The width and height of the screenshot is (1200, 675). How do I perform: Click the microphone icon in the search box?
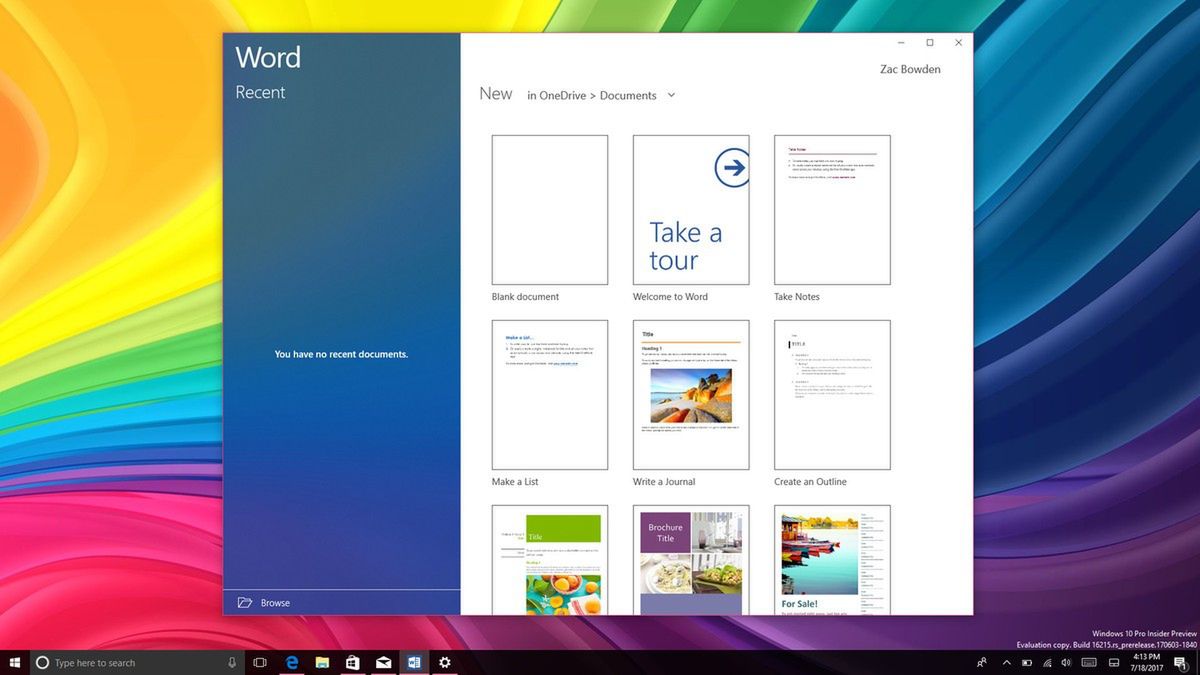(x=231, y=662)
